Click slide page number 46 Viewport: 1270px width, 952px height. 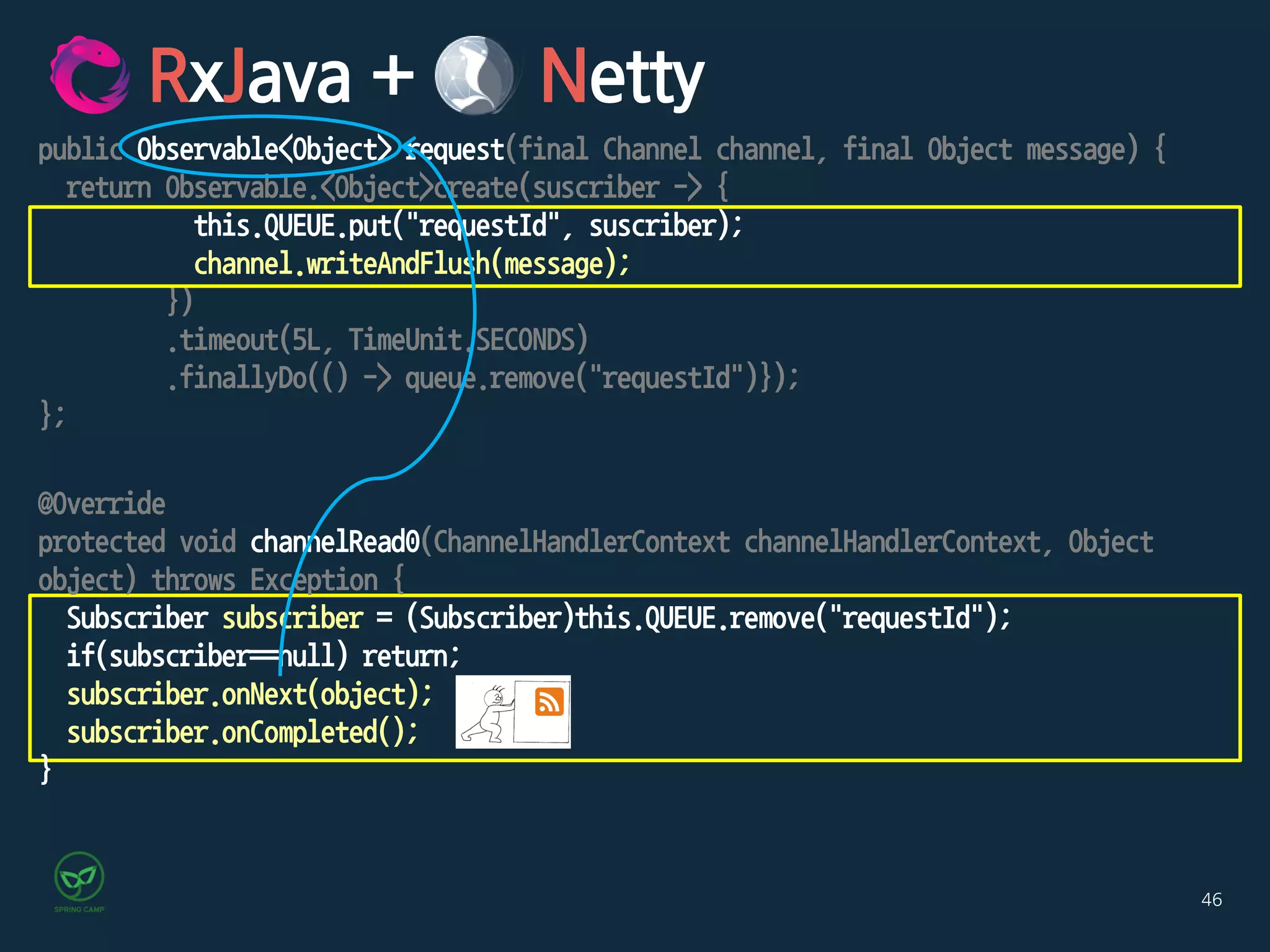tap(1211, 899)
